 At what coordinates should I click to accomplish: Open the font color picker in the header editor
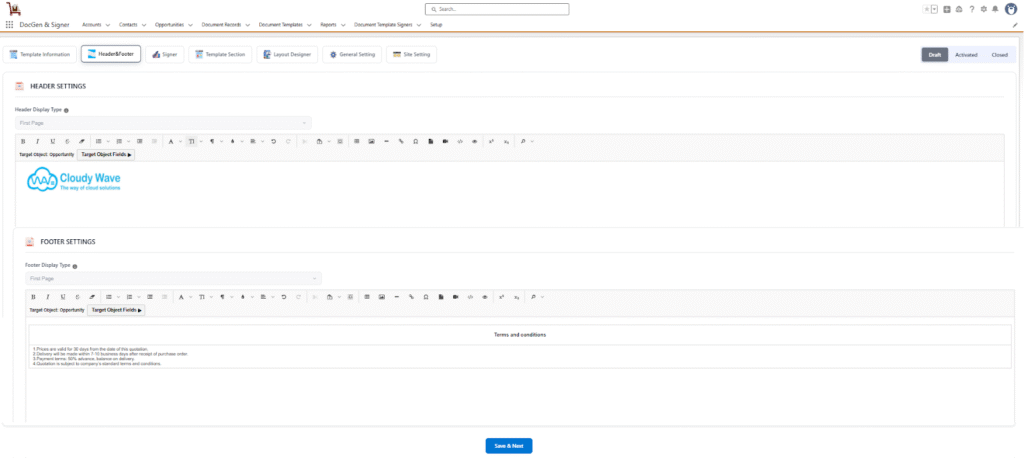pos(170,141)
